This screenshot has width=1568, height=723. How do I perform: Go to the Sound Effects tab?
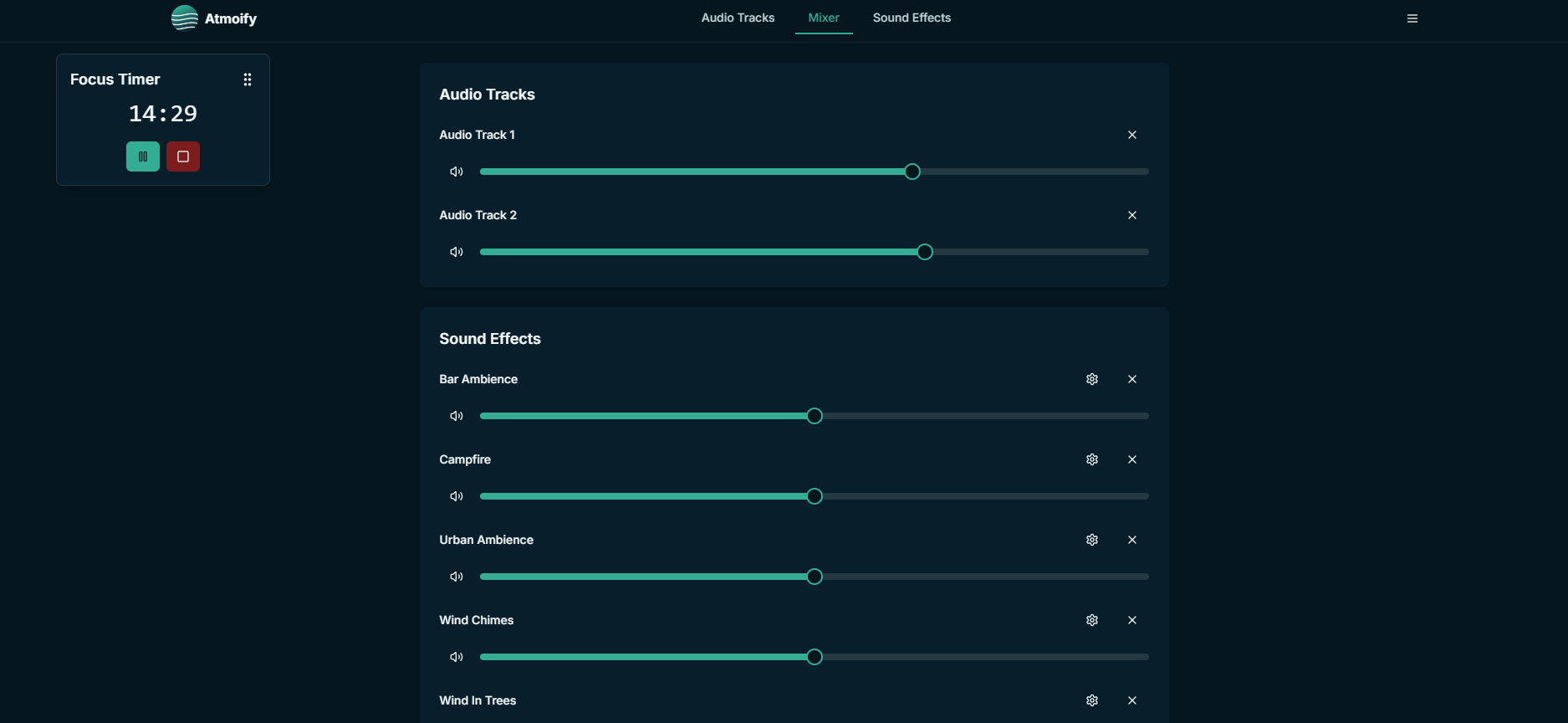point(912,18)
